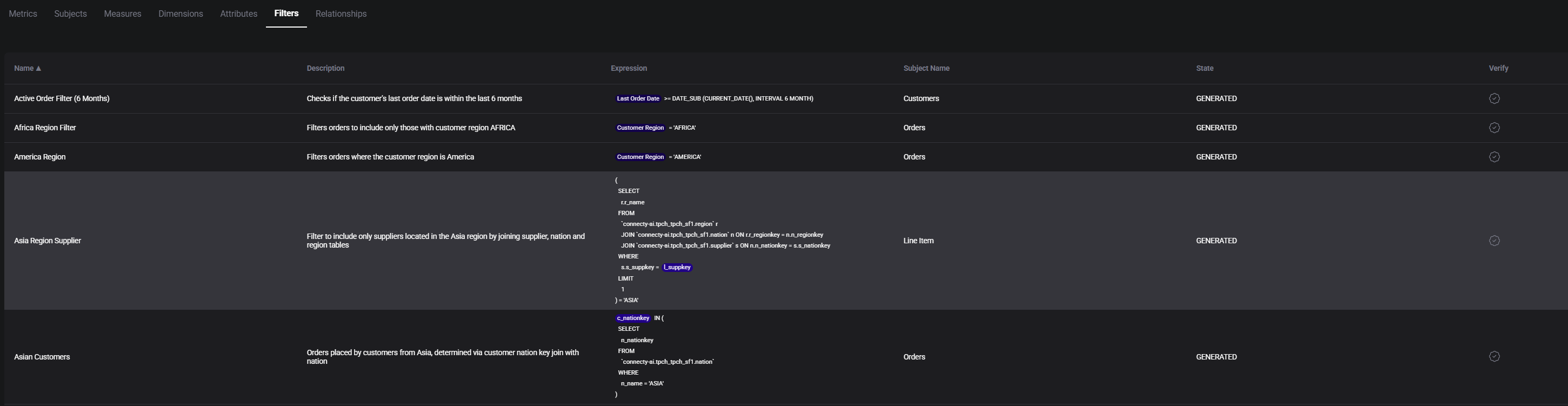Click Customer Region tag in Africa row
This screenshot has height=406, width=1568.
click(x=640, y=128)
